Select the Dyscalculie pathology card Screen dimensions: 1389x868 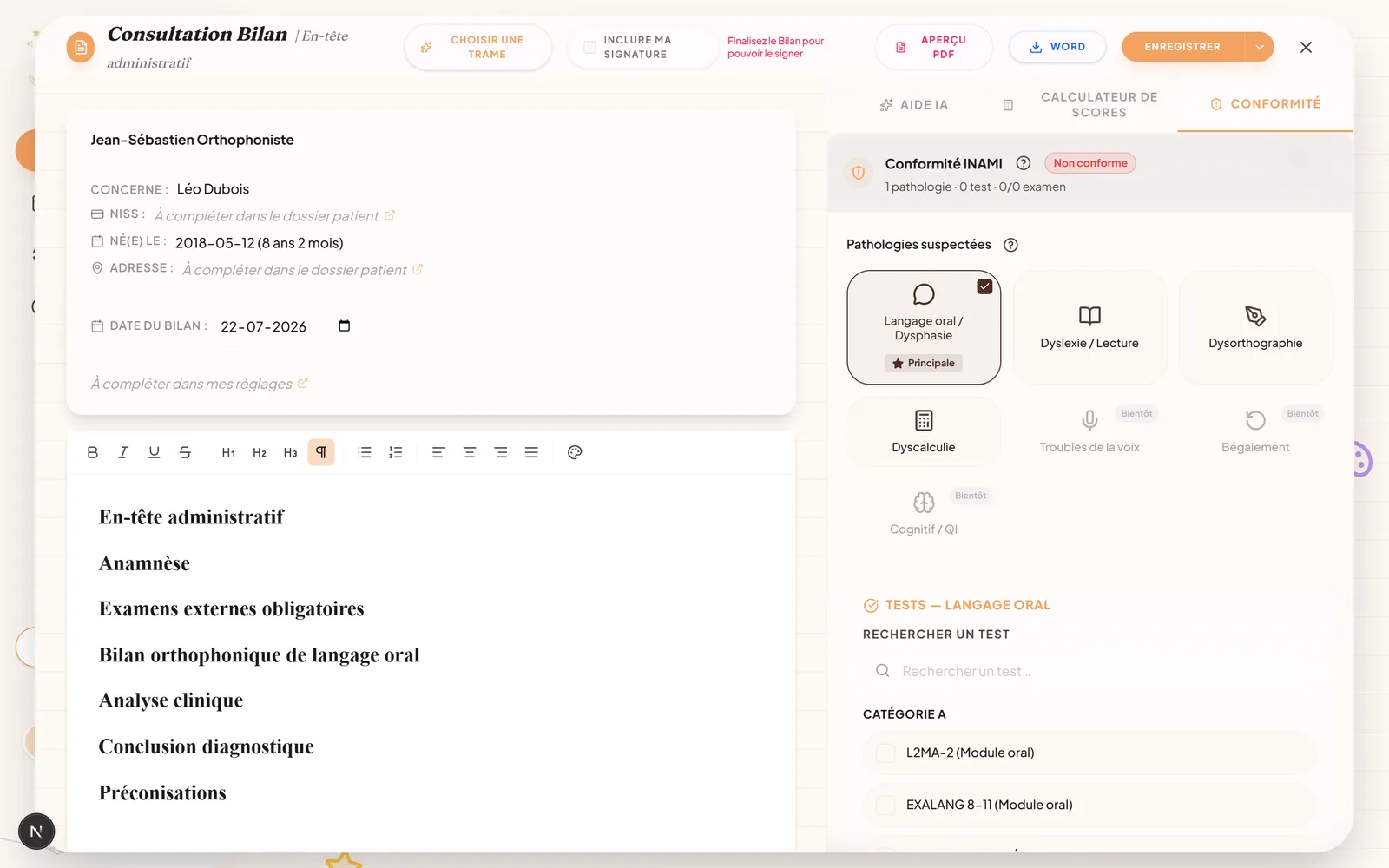tap(924, 431)
